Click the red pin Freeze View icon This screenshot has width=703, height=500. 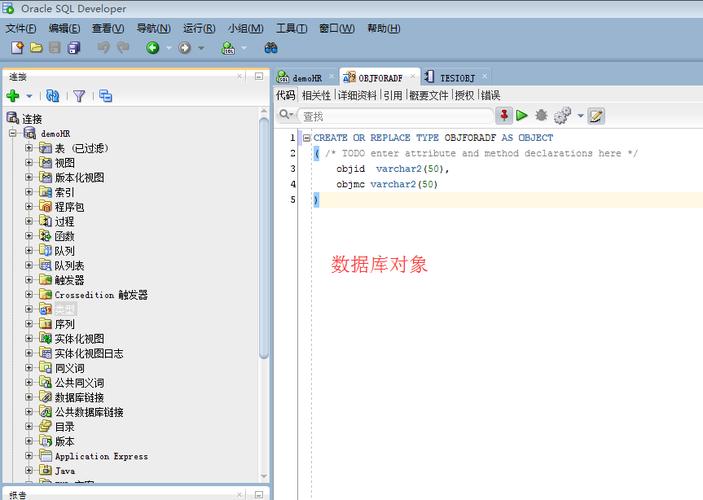click(x=504, y=115)
